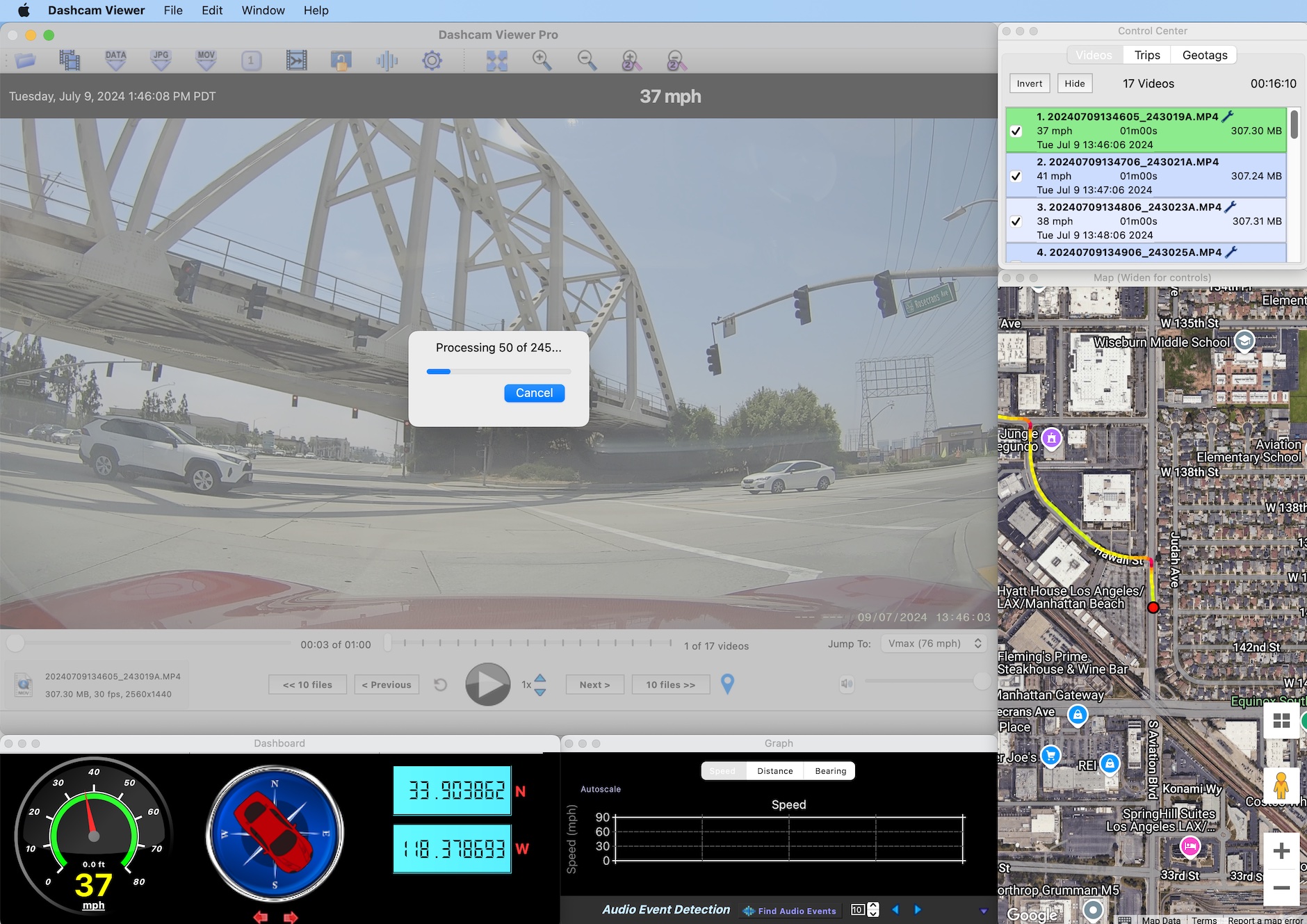
Task: Toggle Autoscale on the graph
Action: pos(601,789)
